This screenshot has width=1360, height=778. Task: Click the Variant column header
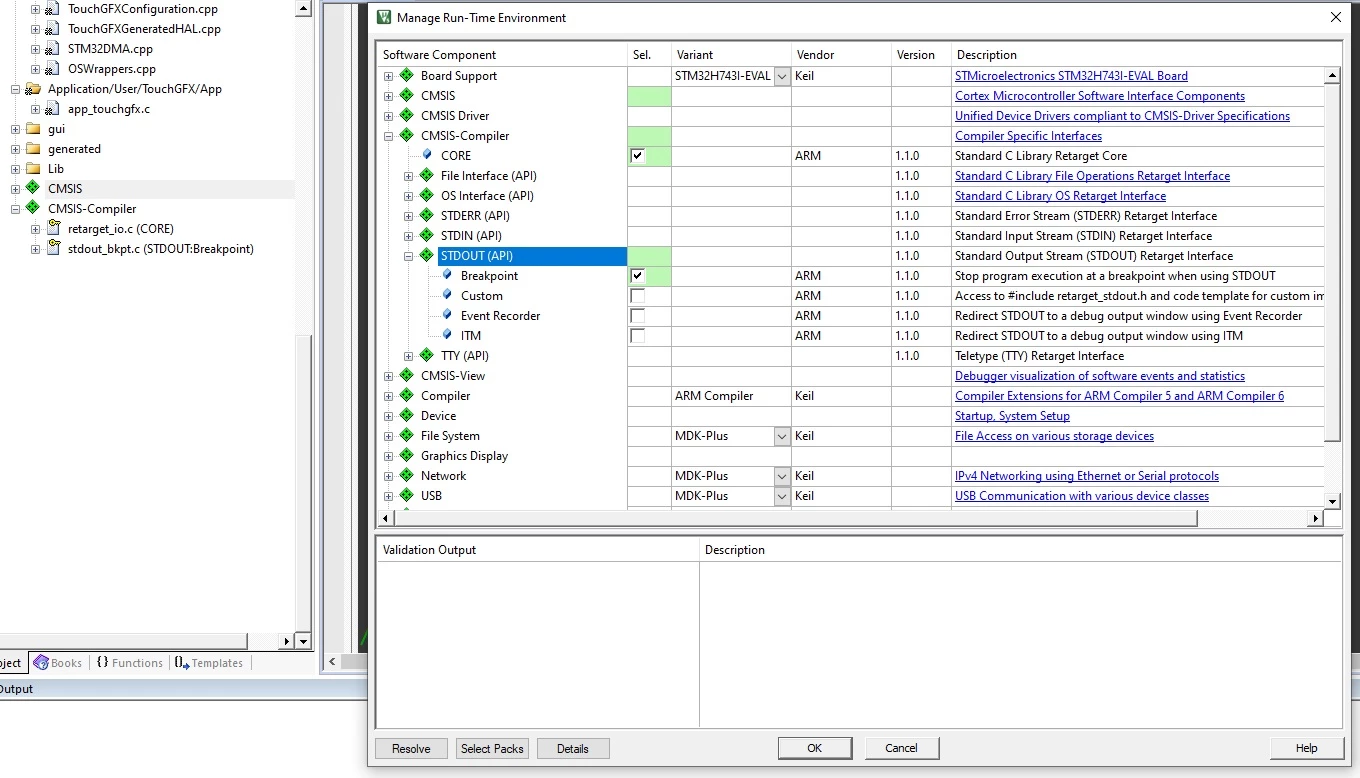pos(731,55)
